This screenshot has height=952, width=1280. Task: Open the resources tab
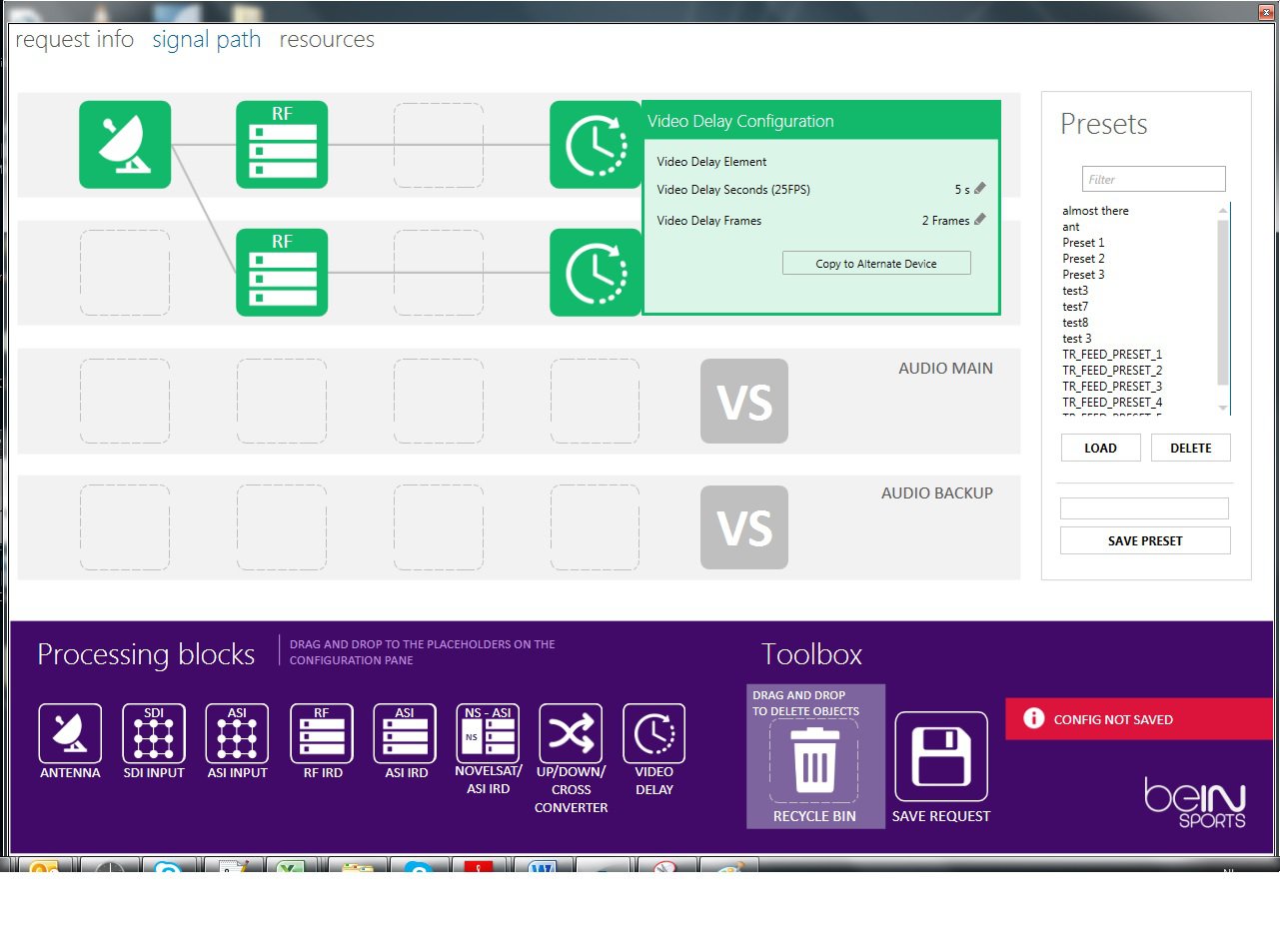pos(327,40)
